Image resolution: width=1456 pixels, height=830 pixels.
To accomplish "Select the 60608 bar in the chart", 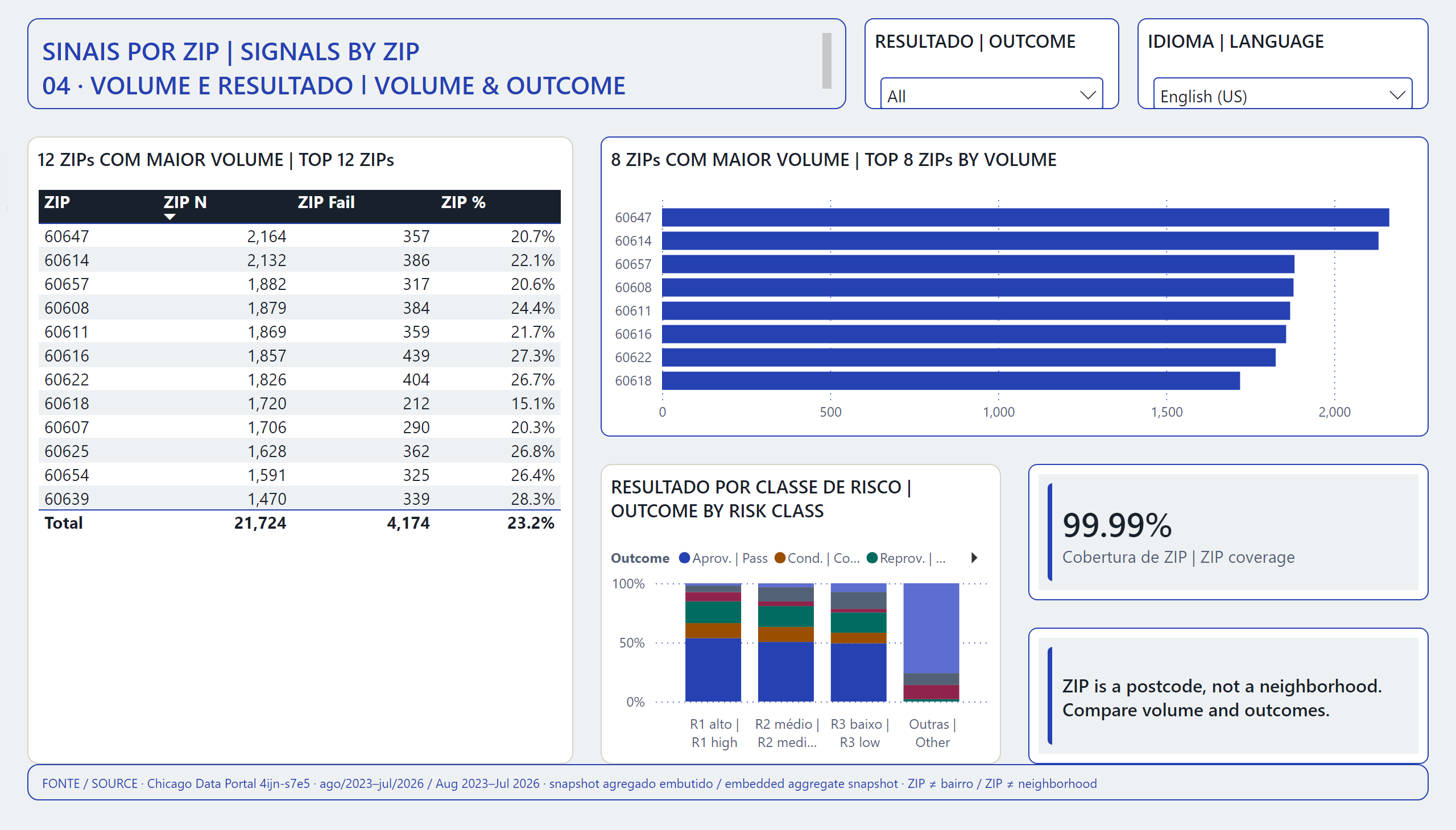I will point(978,287).
